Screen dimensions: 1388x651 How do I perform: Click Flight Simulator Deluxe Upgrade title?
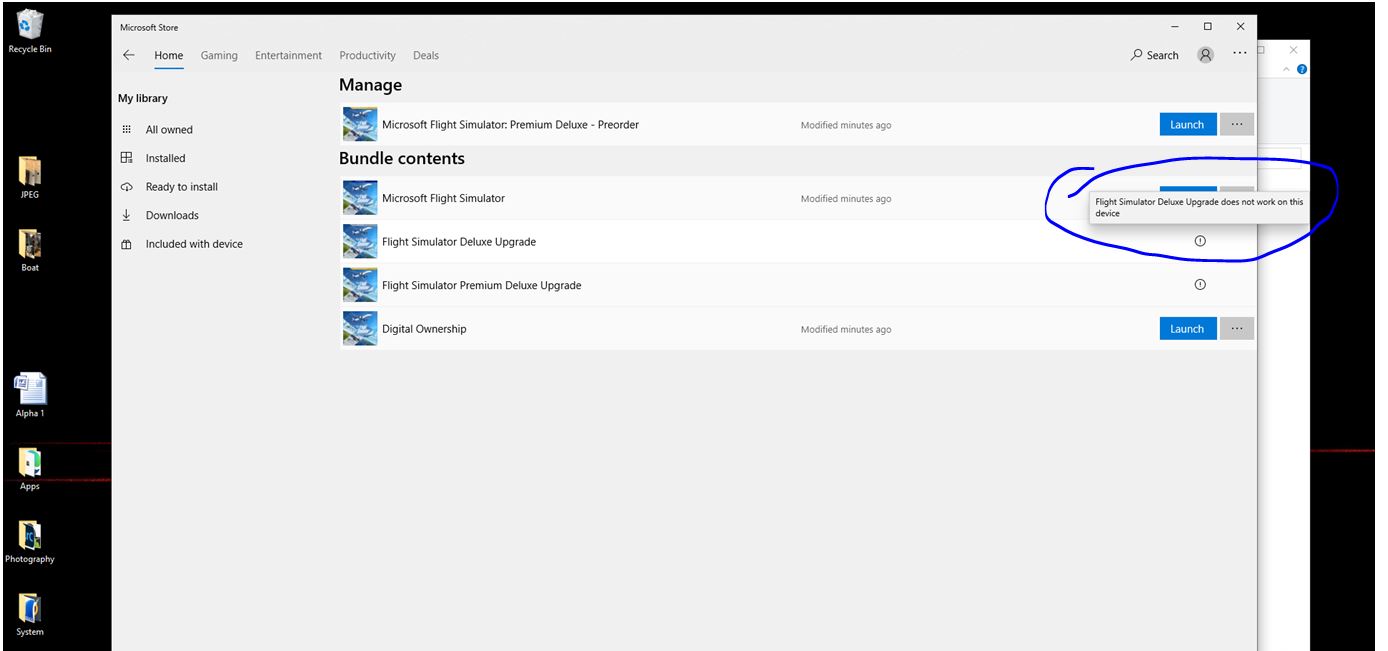point(459,242)
